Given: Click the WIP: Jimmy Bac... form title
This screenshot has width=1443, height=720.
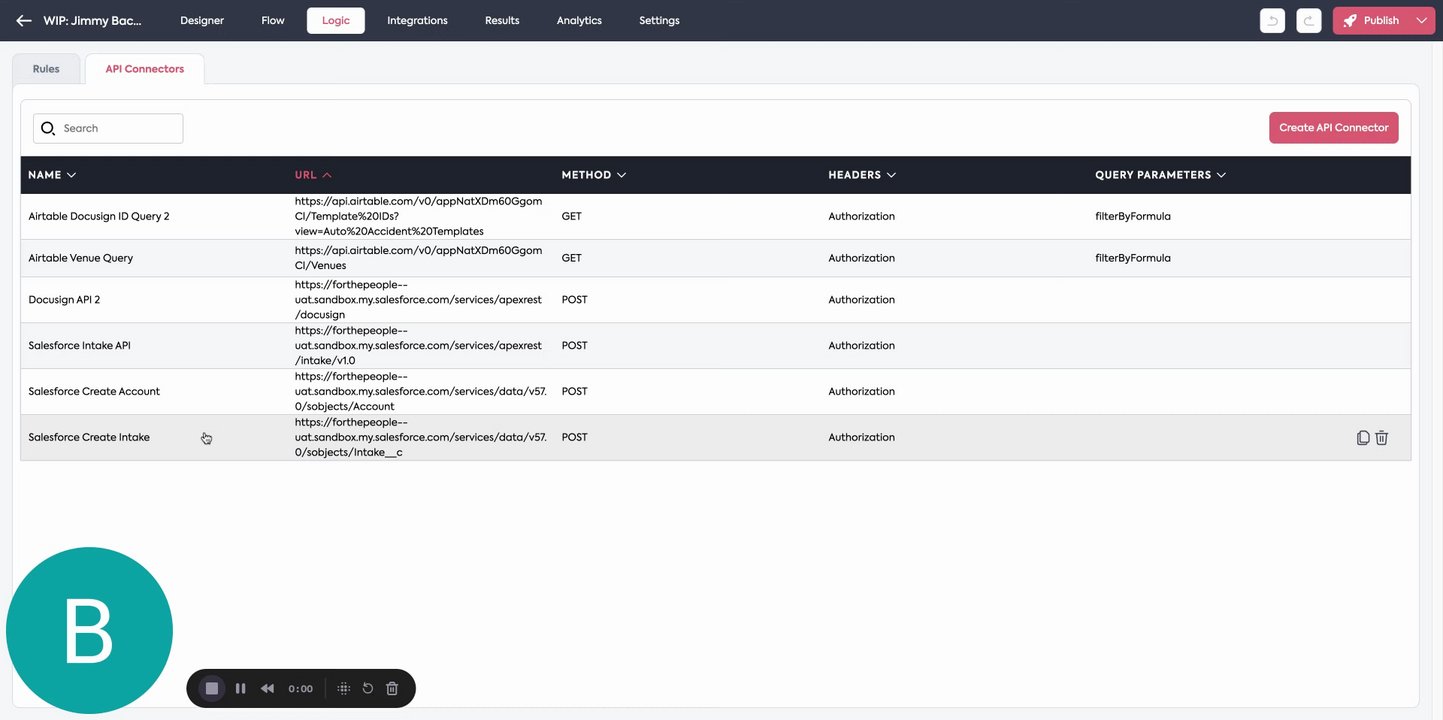Looking at the screenshot, I should click(93, 20).
